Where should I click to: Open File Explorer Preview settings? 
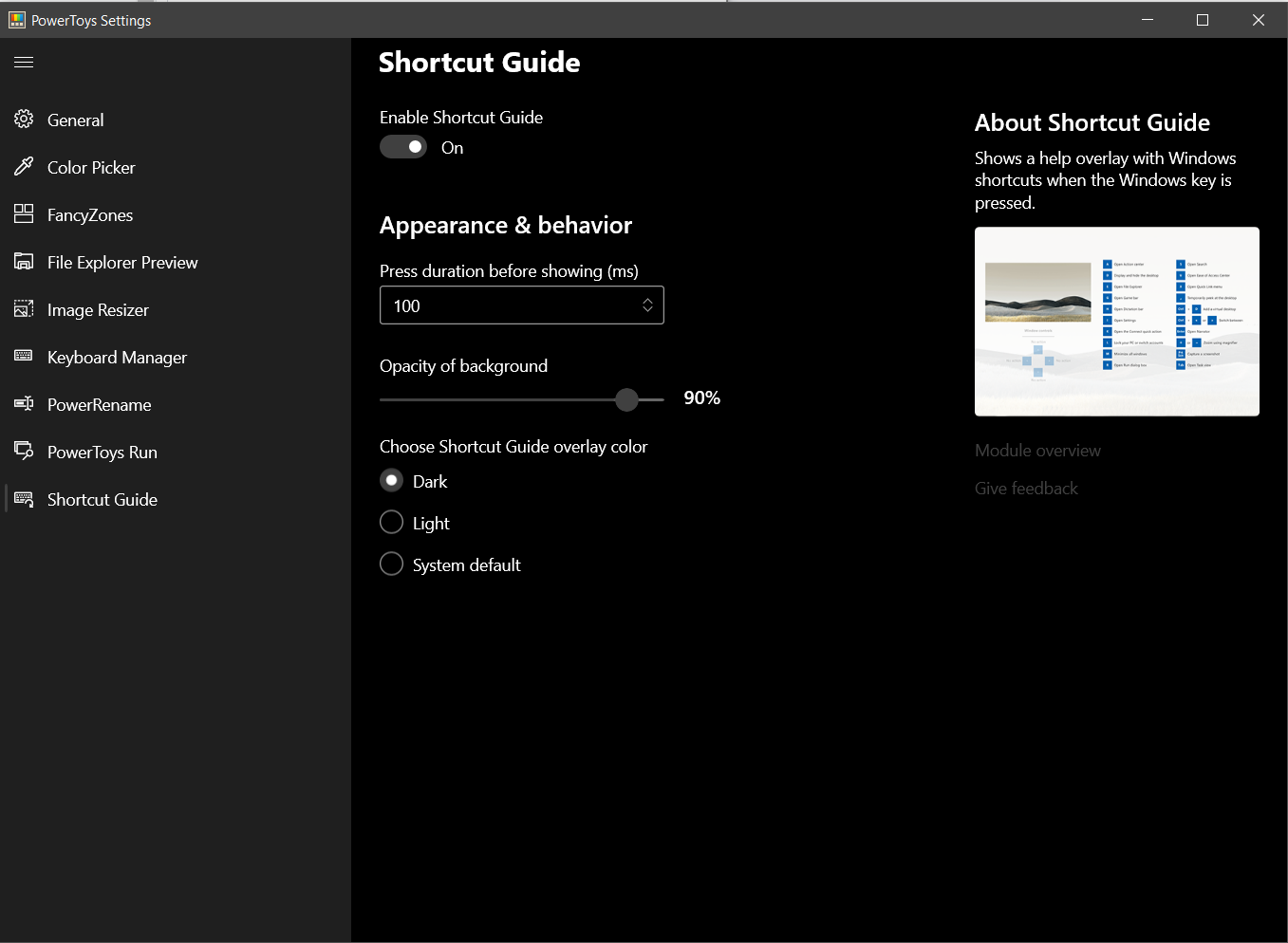point(24,262)
